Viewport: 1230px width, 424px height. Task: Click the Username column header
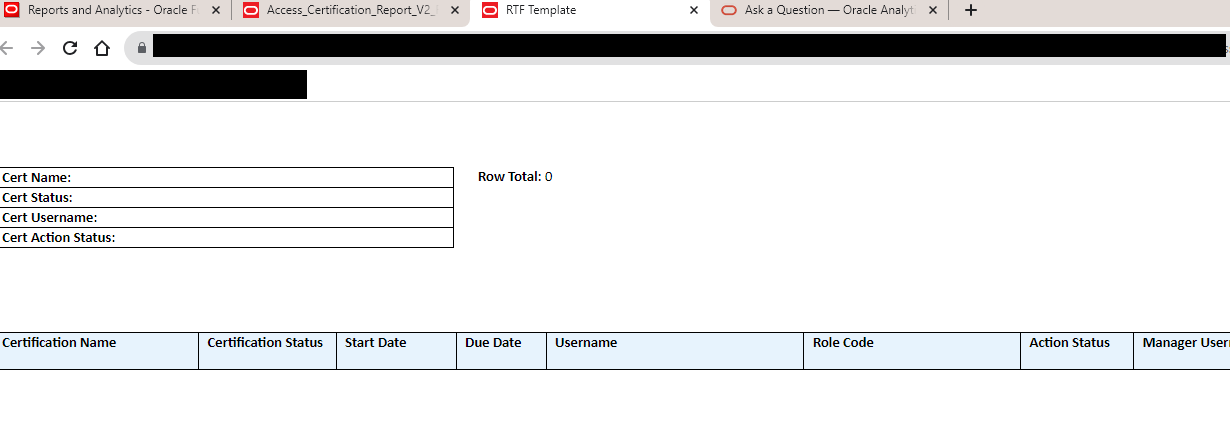point(675,351)
